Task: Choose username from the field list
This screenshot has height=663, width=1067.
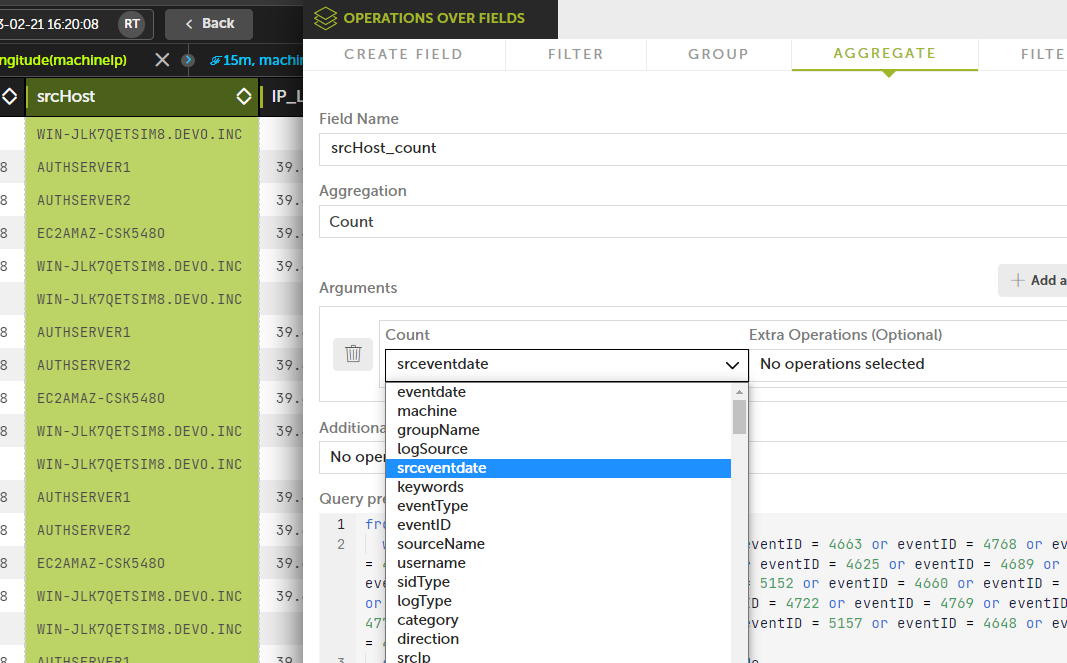Action: [558, 564]
